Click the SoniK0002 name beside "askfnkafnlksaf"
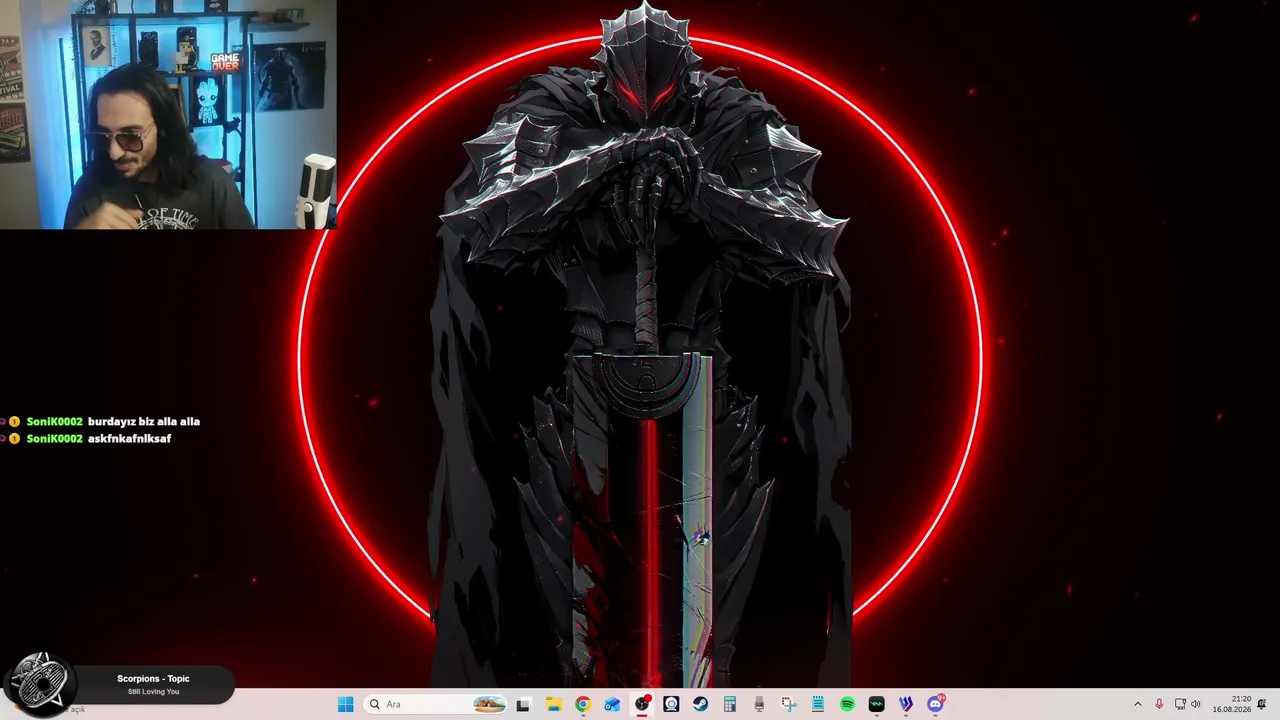1280x720 pixels. [x=54, y=439]
